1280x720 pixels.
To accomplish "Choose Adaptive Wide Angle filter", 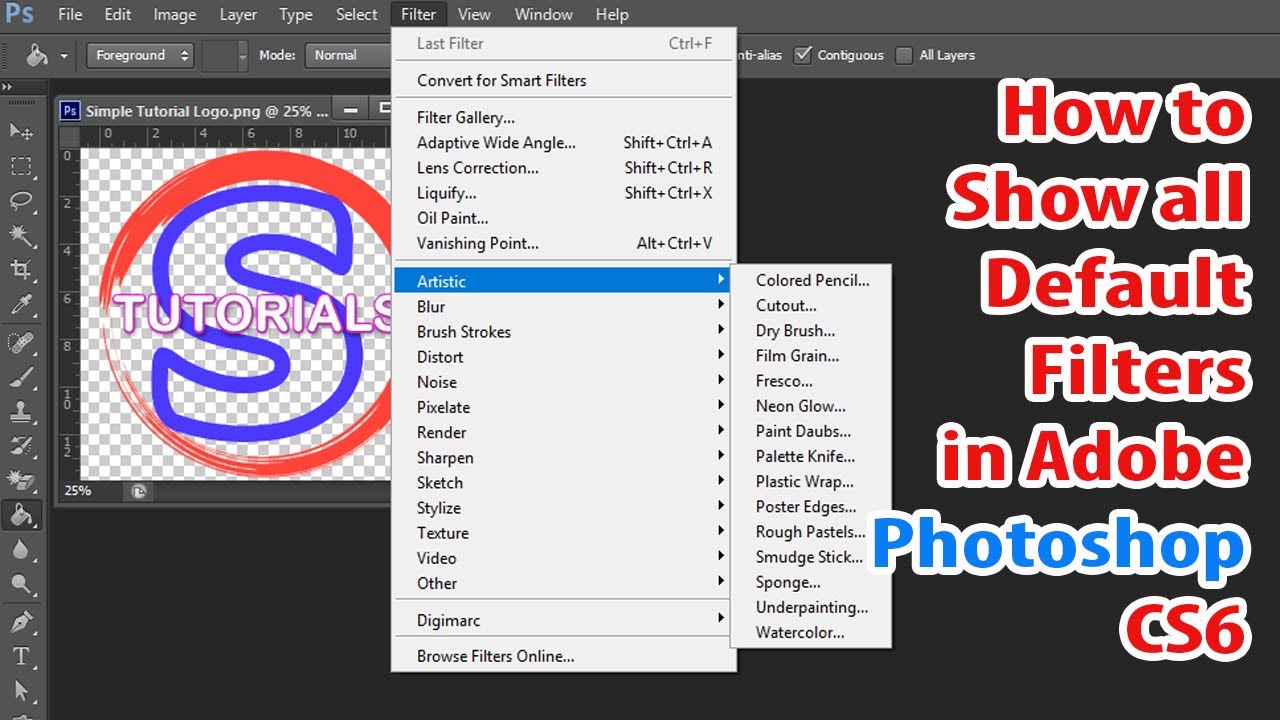I will click(x=564, y=143).
